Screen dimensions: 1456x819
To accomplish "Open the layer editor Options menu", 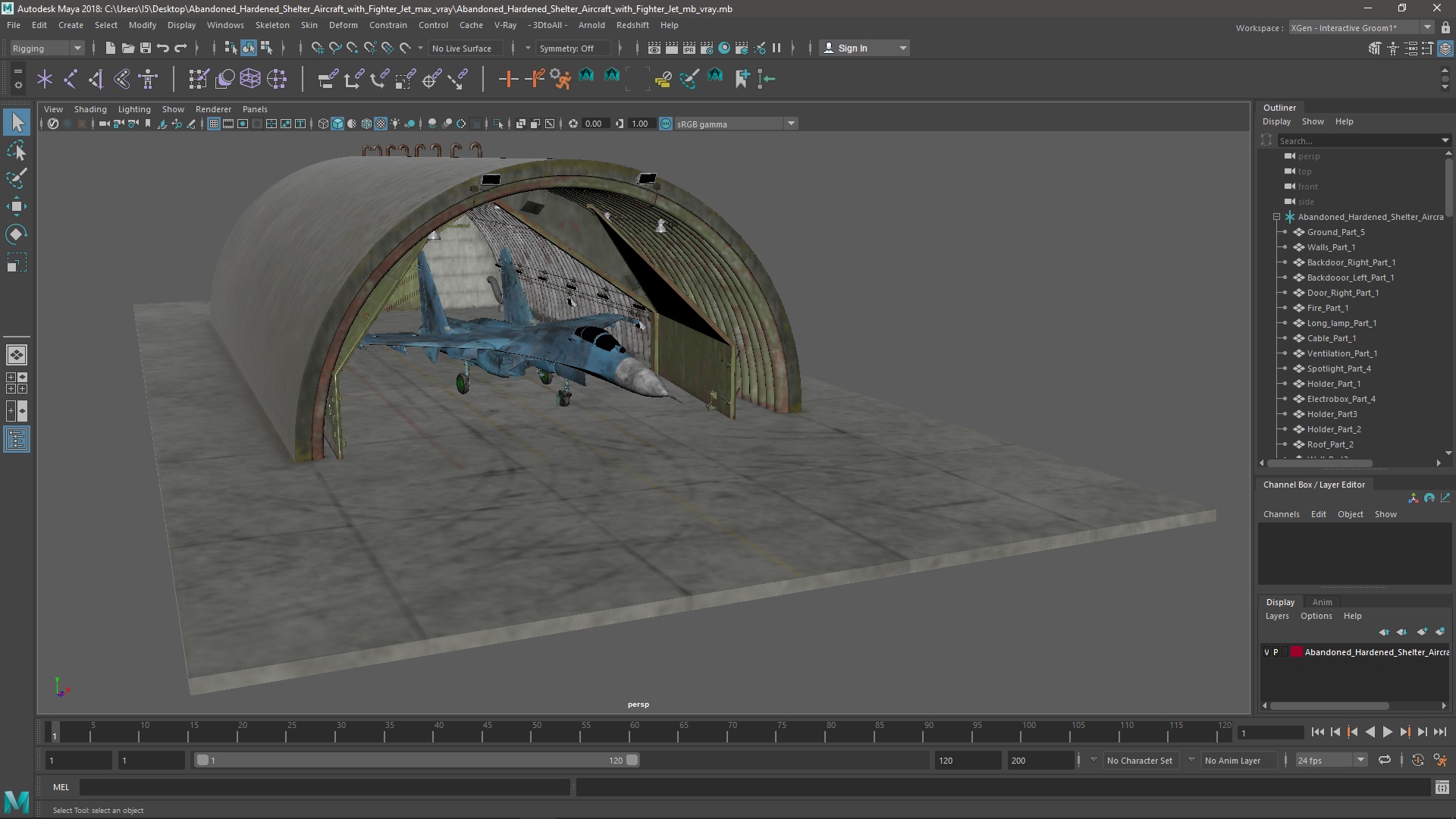I will (1316, 616).
